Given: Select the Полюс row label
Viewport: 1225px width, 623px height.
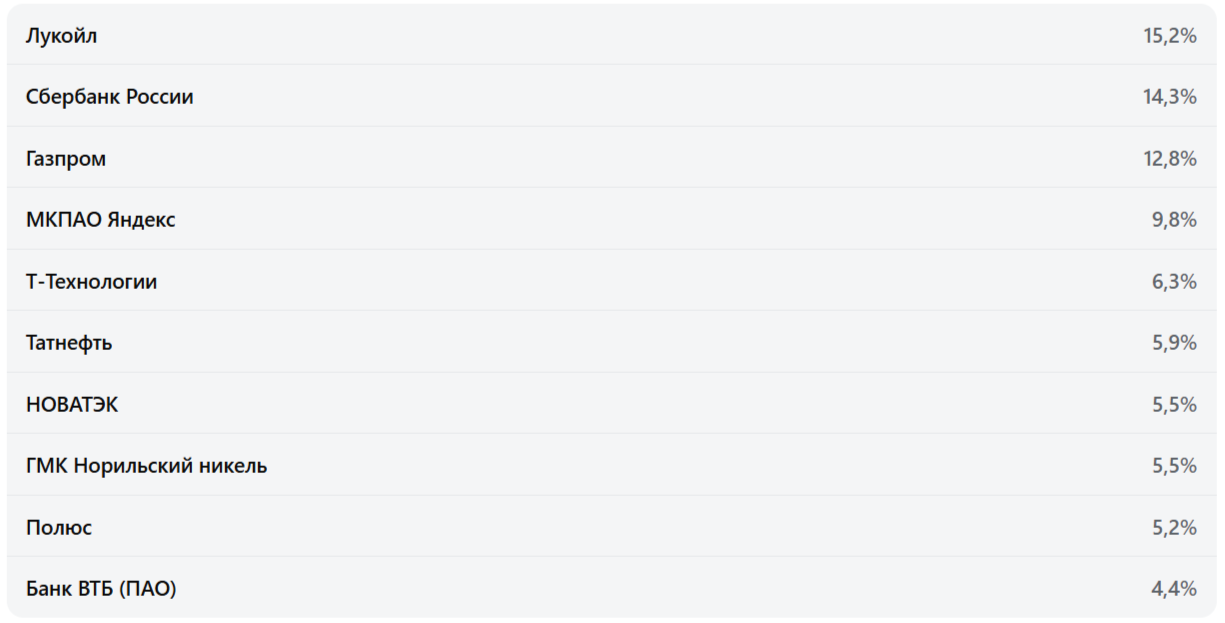Looking at the screenshot, I should pos(58,528).
